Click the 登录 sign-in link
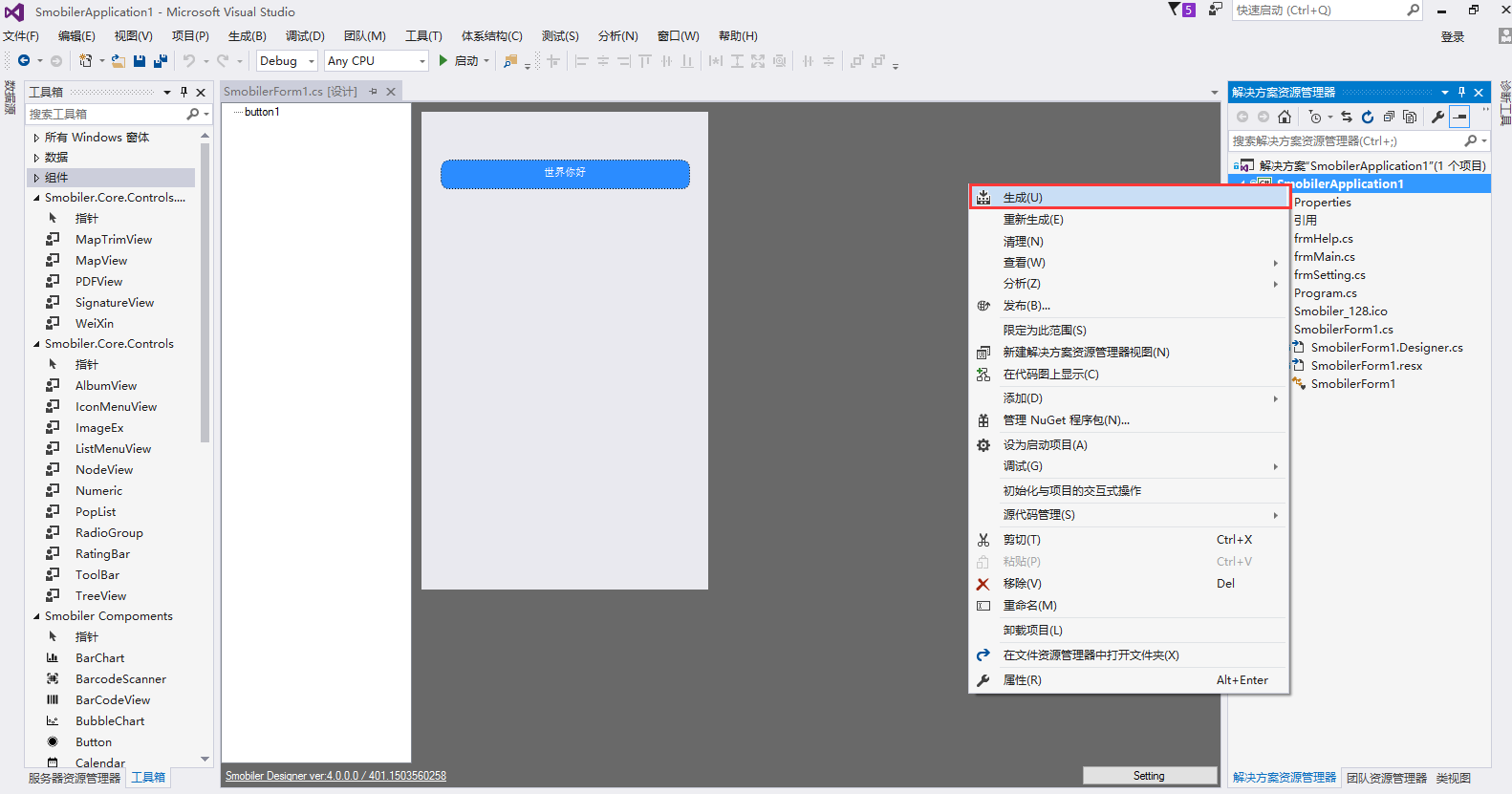Viewport: 1512px width, 794px height. click(1453, 36)
